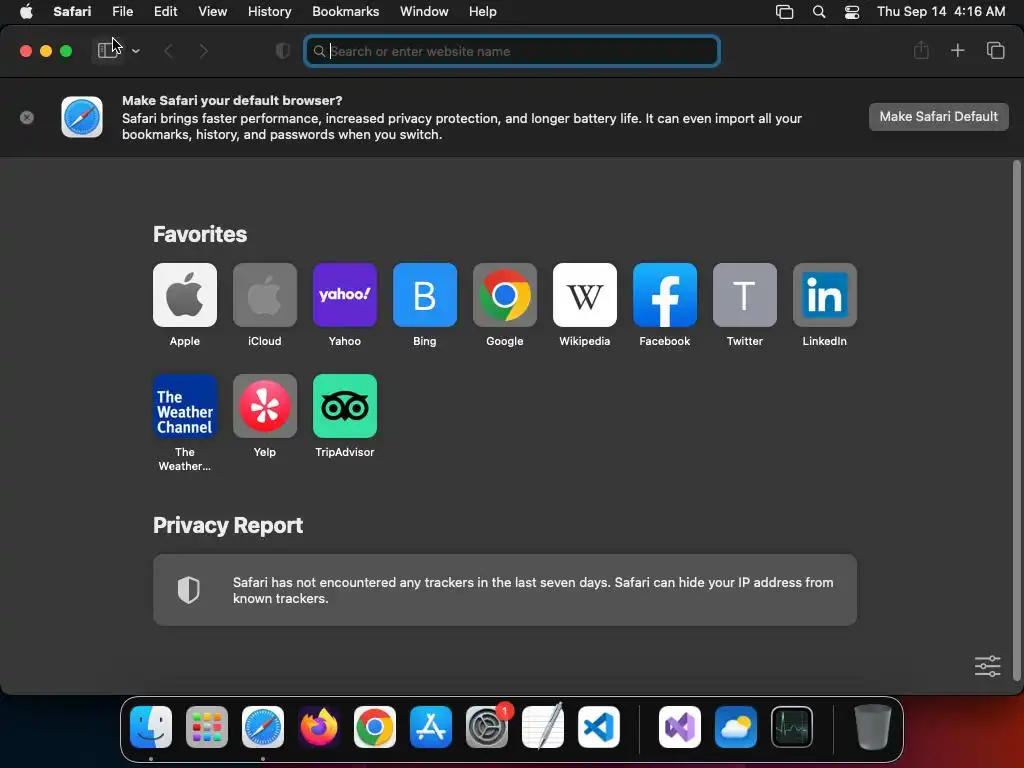Expand the tab group dropdown arrow
This screenshot has height=768, width=1024.
coord(135,51)
